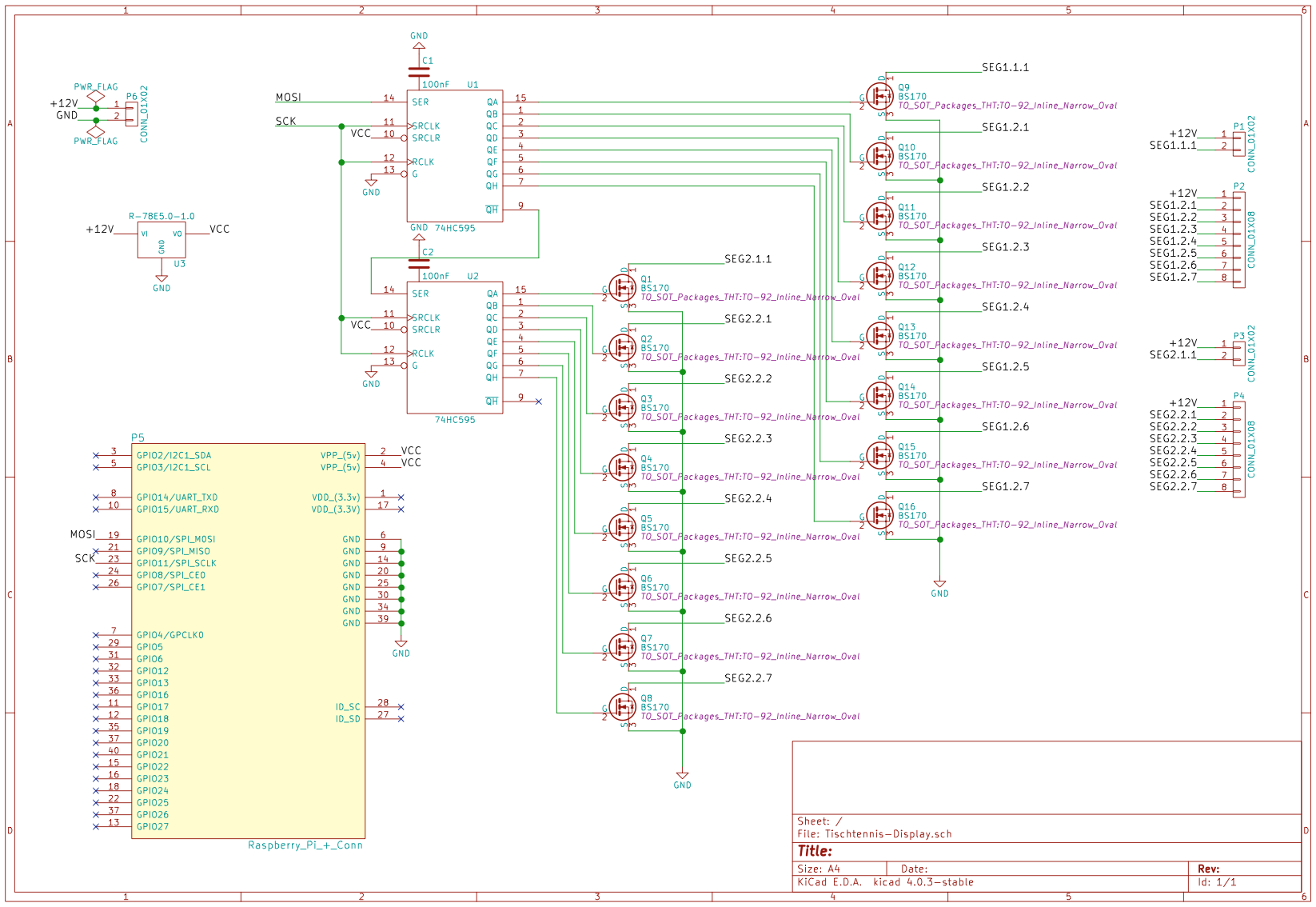Select the U1 74HC595 shift register body
Viewport: 1316px width, 907px height.
(454, 156)
